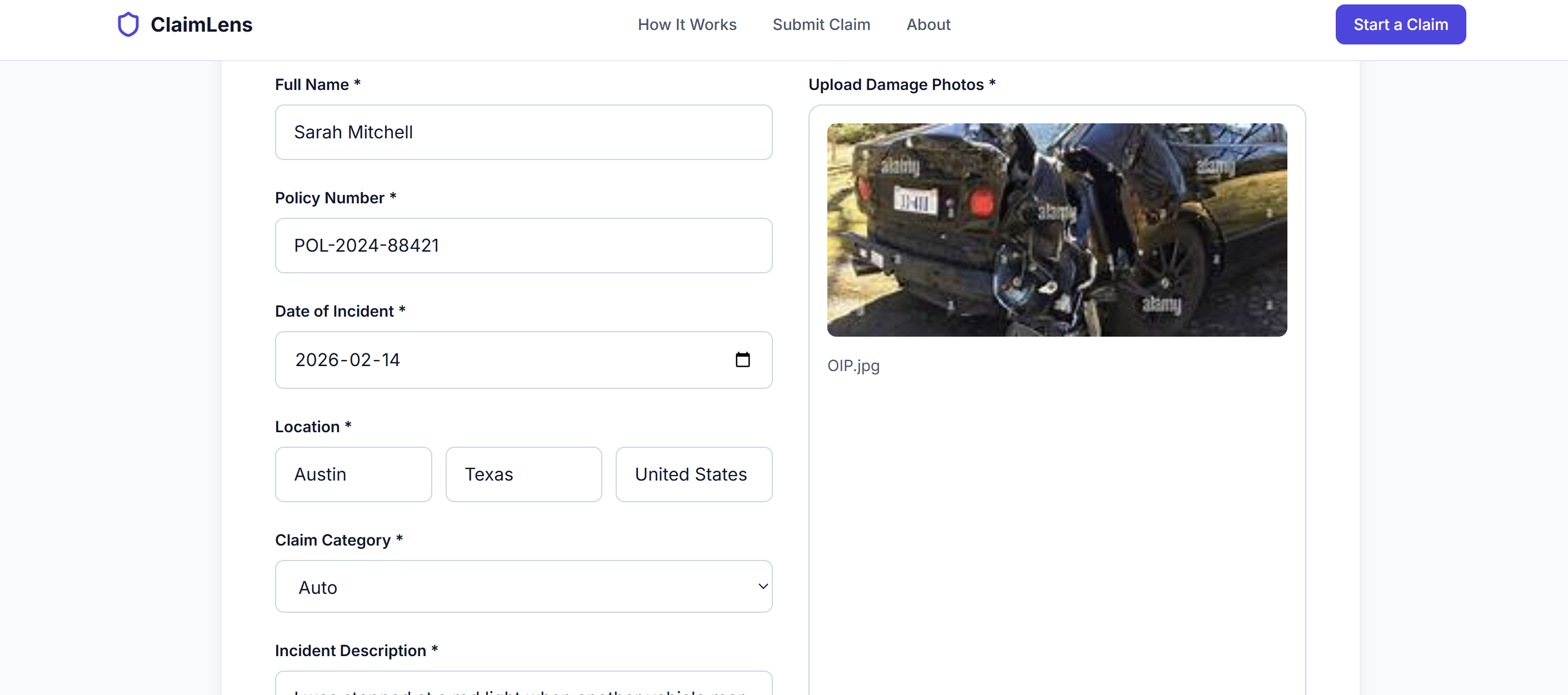Click the United States country field
This screenshot has height=695, width=1568.
[693, 474]
